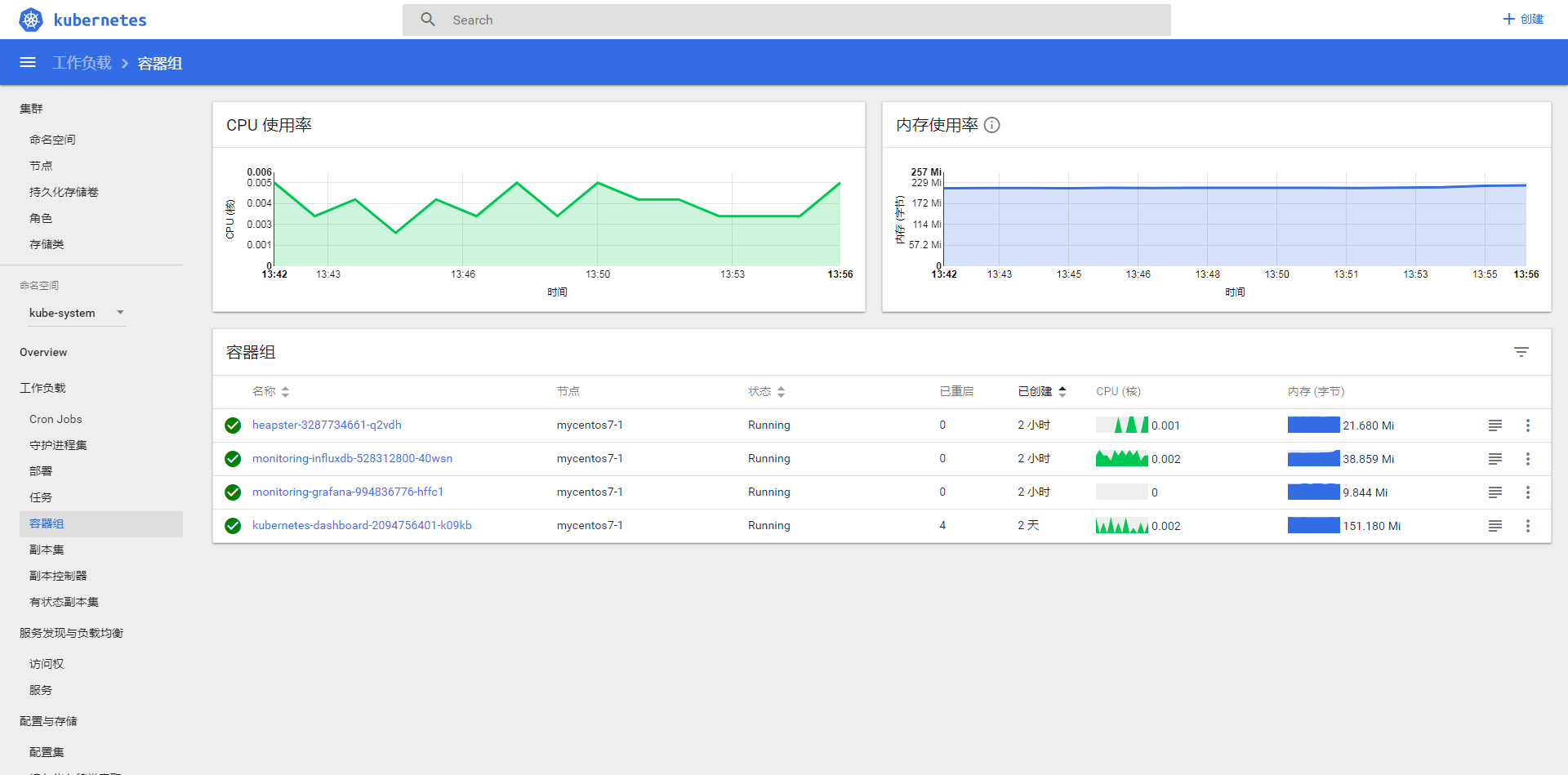The width and height of the screenshot is (1568, 775).
Task: Open monitoring-influxdb-528312800-40wsn pod link
Action: pos(352,458)
